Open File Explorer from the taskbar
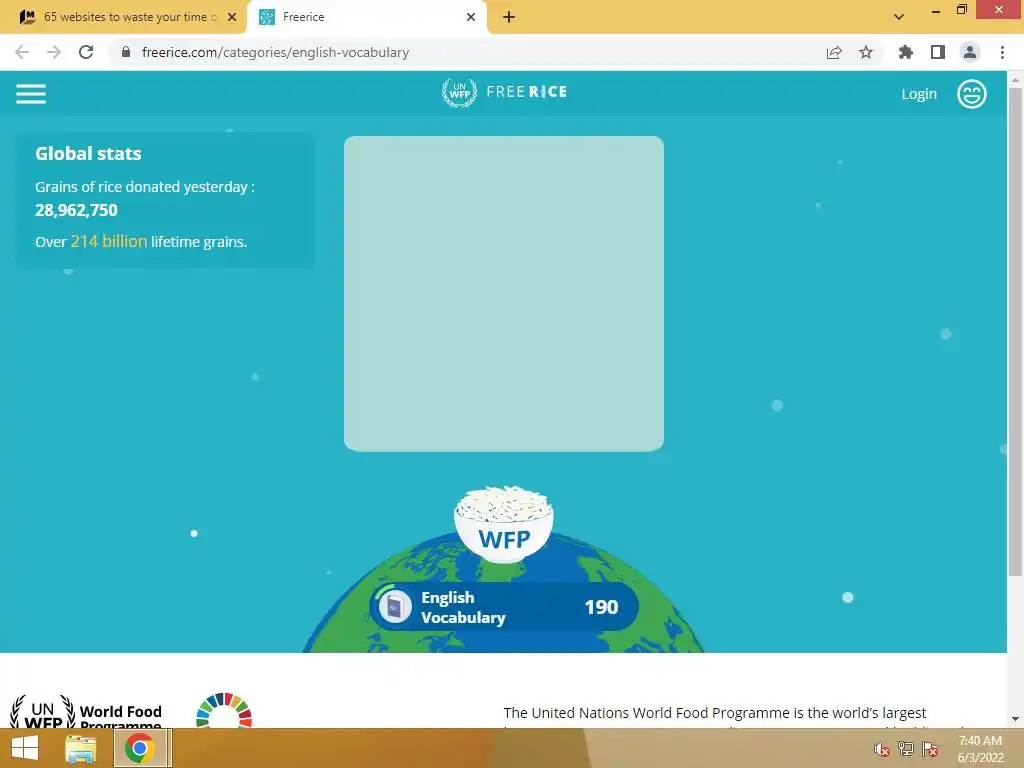1024x768 pixels. [x=80, y=748]
